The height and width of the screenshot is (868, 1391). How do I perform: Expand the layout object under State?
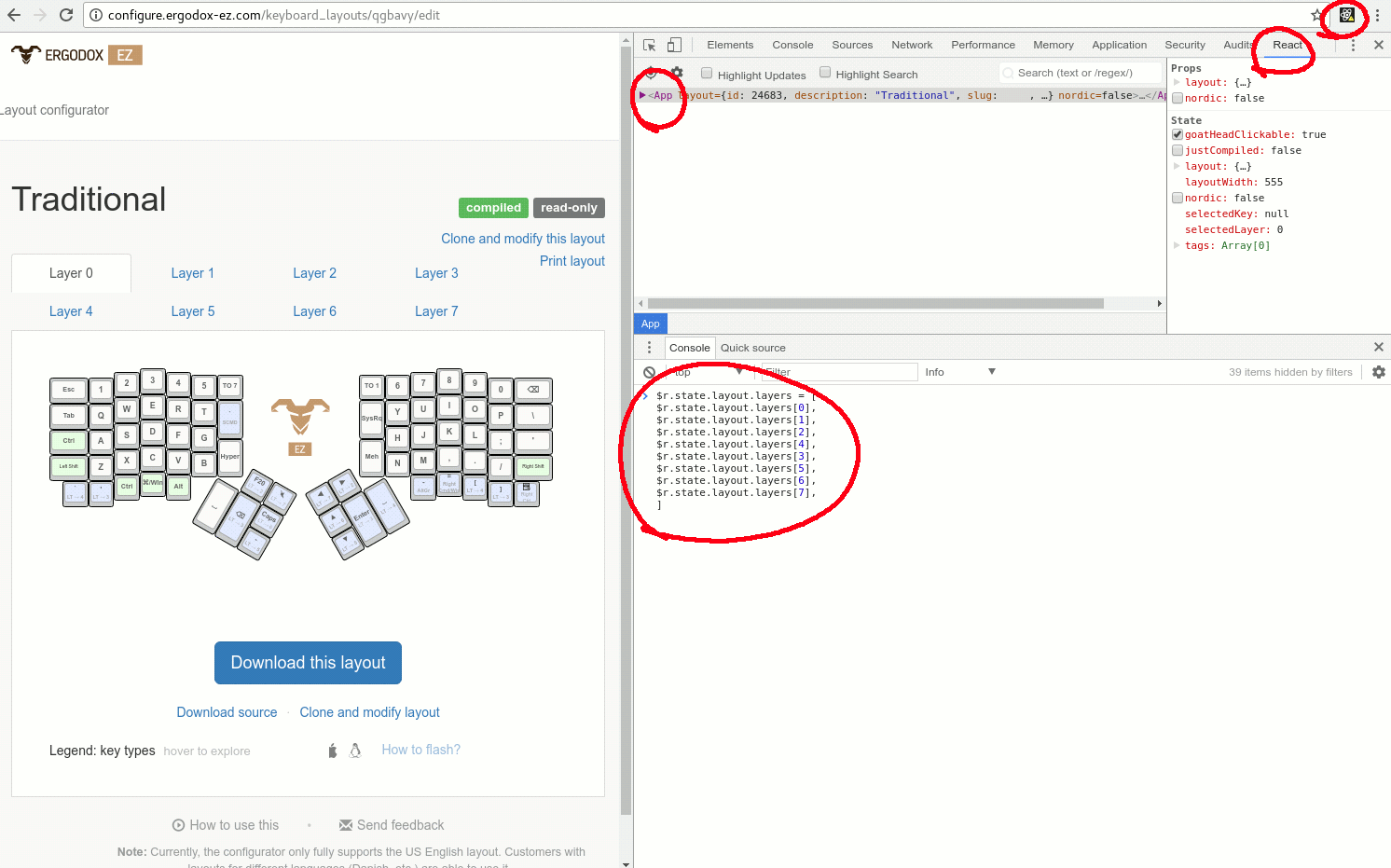[1177, 166]
